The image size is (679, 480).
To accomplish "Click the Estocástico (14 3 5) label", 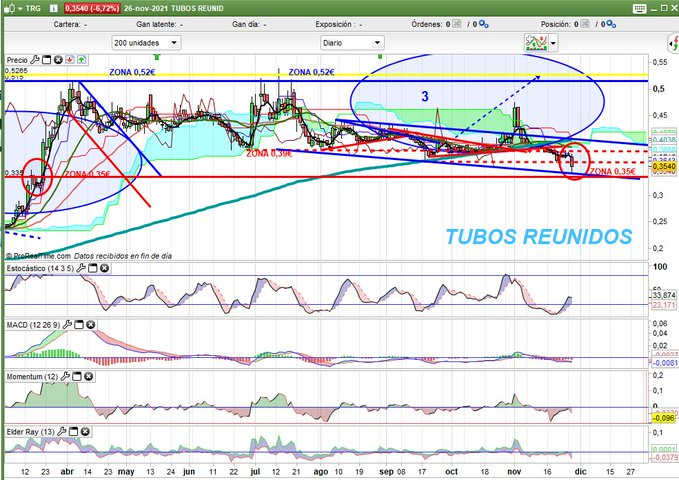I will click(x=40, y=269).
